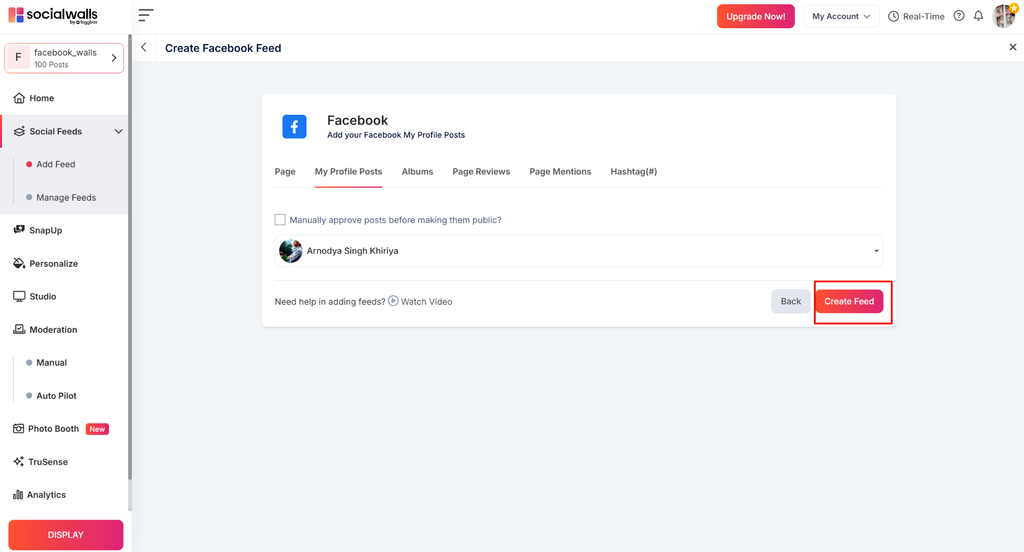Open Add Feed in the sidebar
Screen dimensions: 1024x552
[56, 164]
